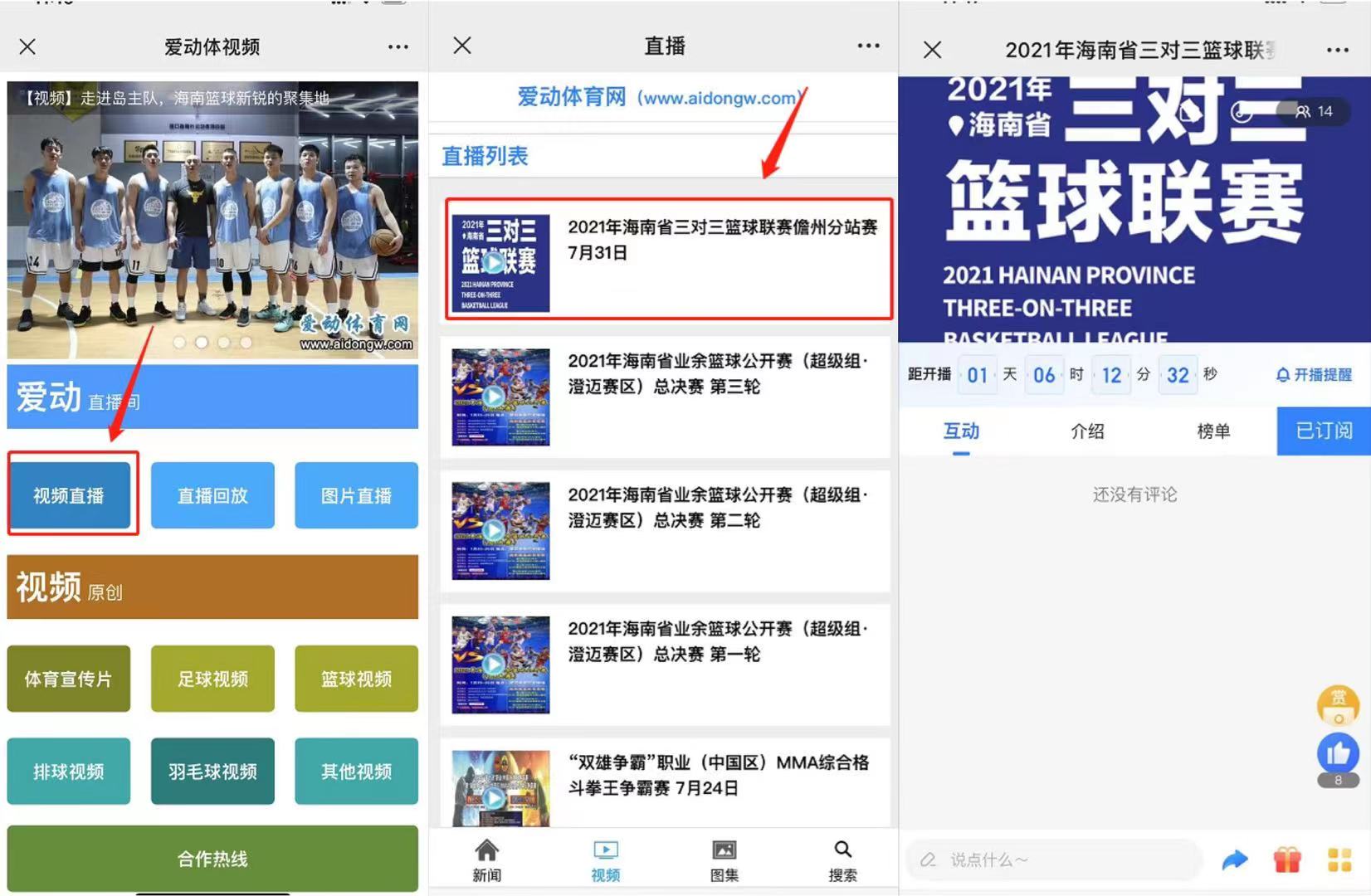Screen dimensions: 1371x896
Task: Close the 直播 page with X
Action: click(462, 46)
